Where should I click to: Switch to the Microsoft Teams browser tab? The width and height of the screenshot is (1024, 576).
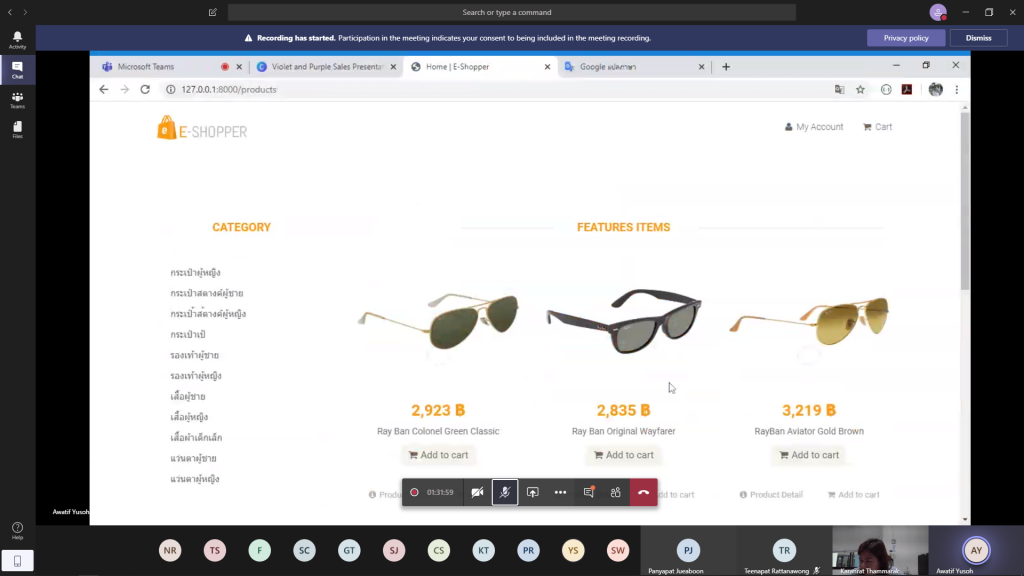point(160,67)
